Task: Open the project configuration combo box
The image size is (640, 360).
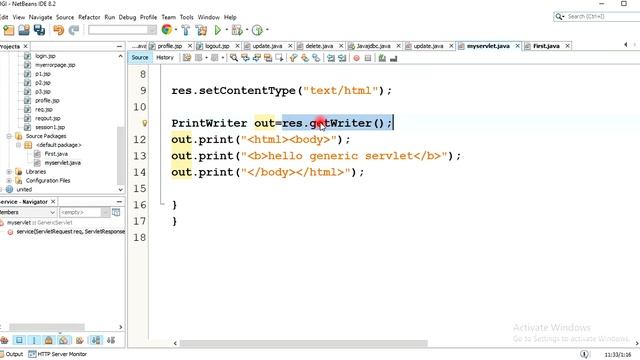Action: [122, 30]
